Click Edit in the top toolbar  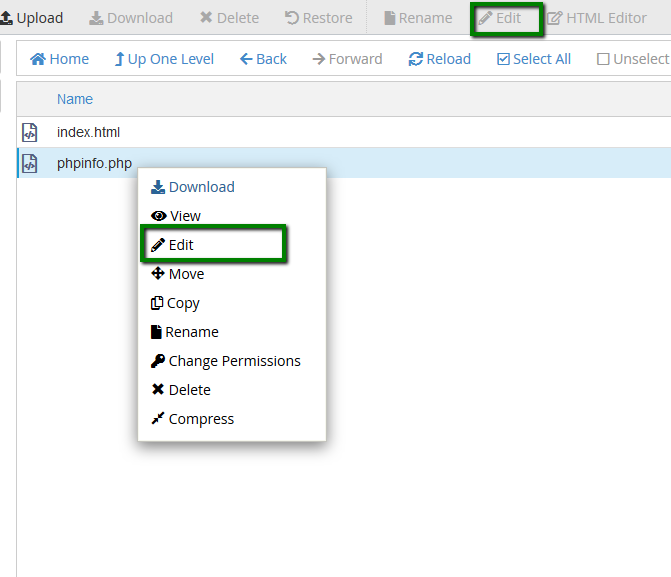(x=500, y=18)
